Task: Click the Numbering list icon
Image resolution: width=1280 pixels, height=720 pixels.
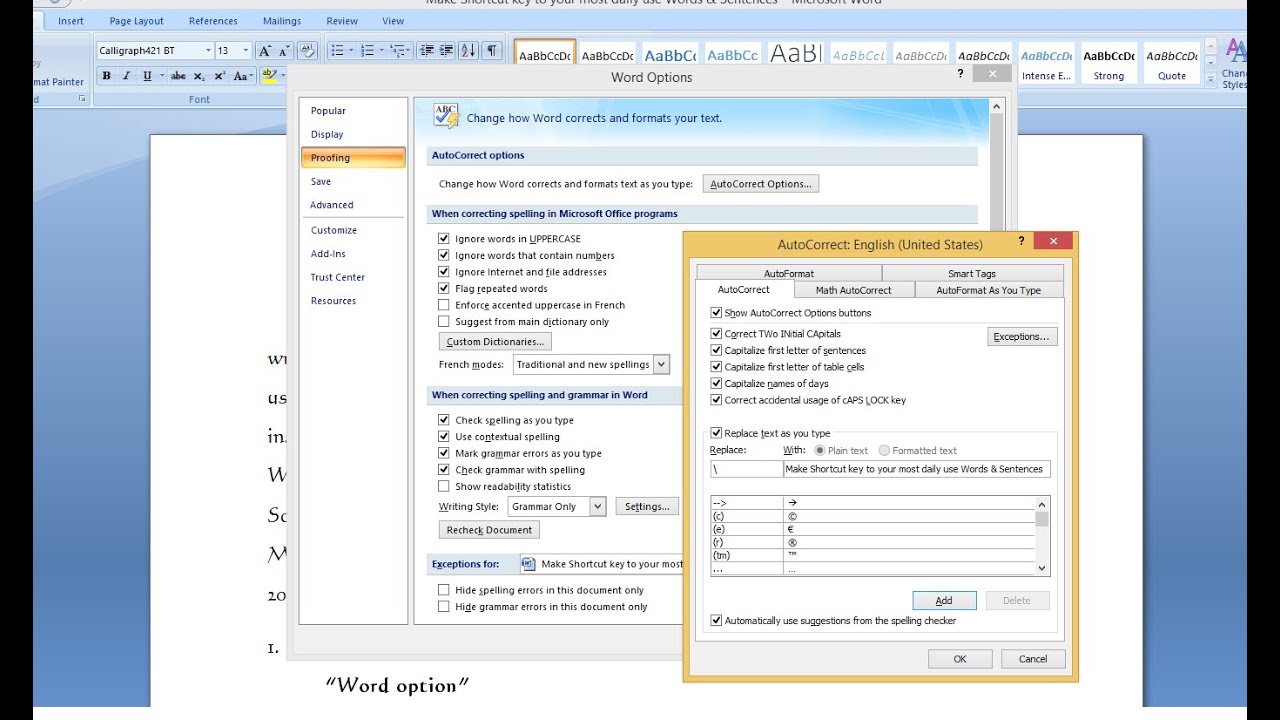Action: (367, 51)
